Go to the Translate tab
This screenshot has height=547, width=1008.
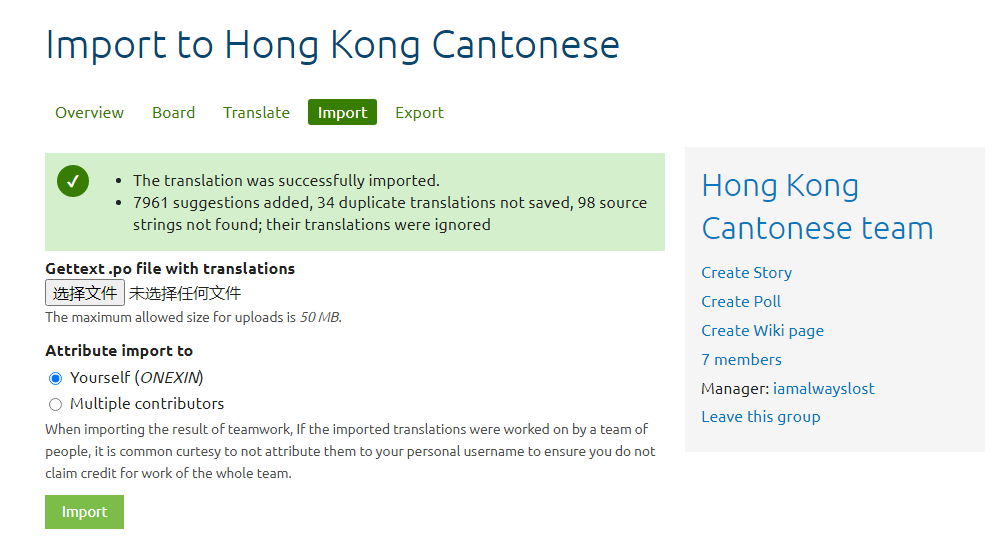click(x=256, y=112)
